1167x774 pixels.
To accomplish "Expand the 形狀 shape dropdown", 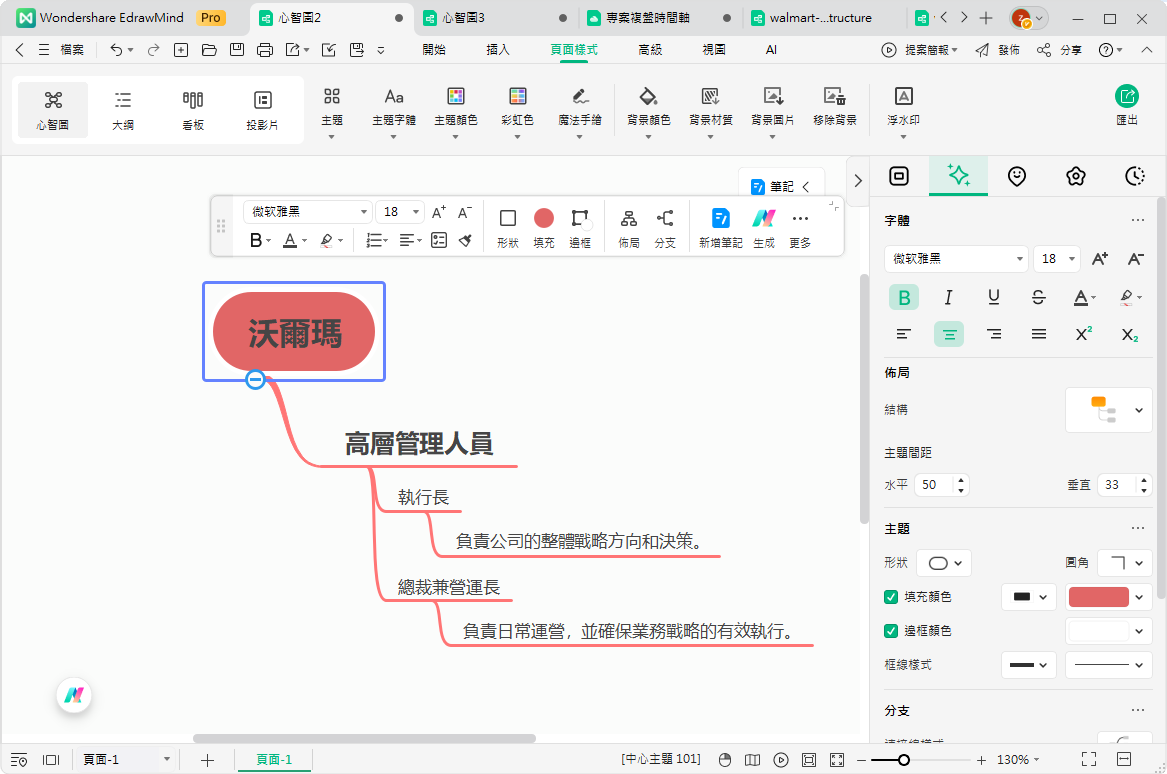I will click(942, 562).
